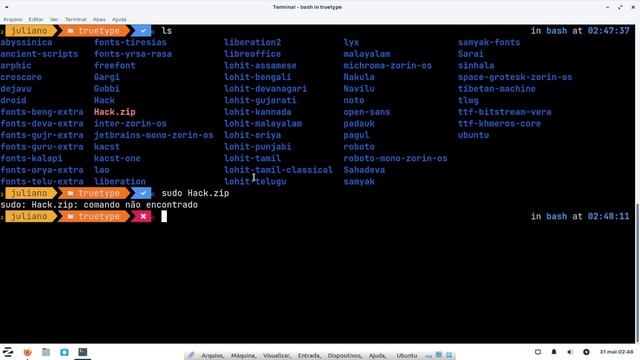Click the 'abyssinica' directory name
Image resolution: width=640 pixels, height=360 pixels.
[x=27, y=42]
